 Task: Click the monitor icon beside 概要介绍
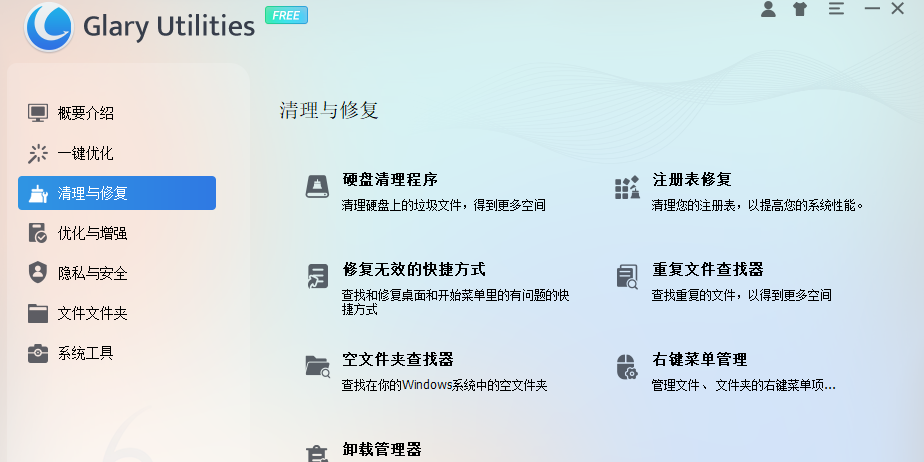pyautogui.click(x=38, y=113)
